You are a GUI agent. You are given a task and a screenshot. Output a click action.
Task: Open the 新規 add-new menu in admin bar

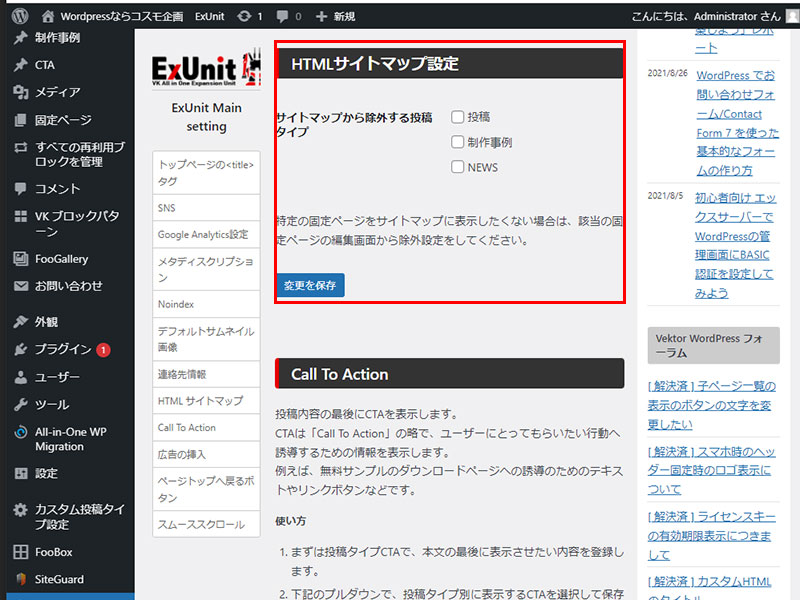335,17
